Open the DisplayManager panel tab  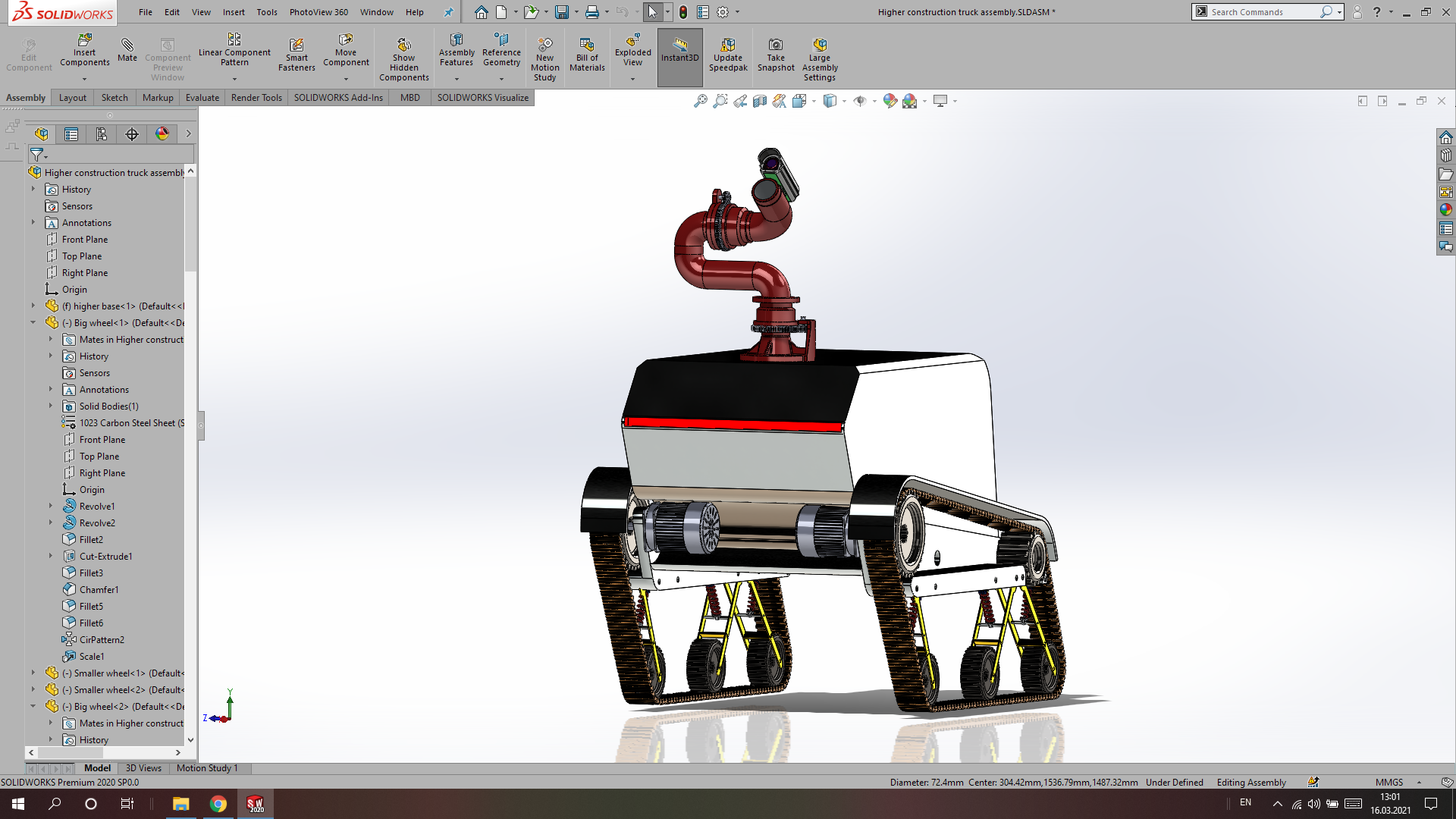(162, 134)
